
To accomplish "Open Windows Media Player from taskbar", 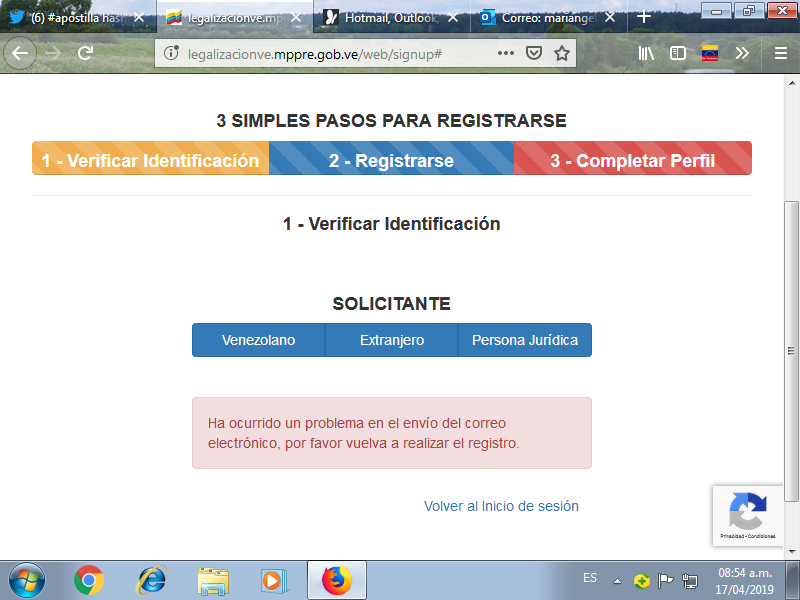I will tap(274, 581).
